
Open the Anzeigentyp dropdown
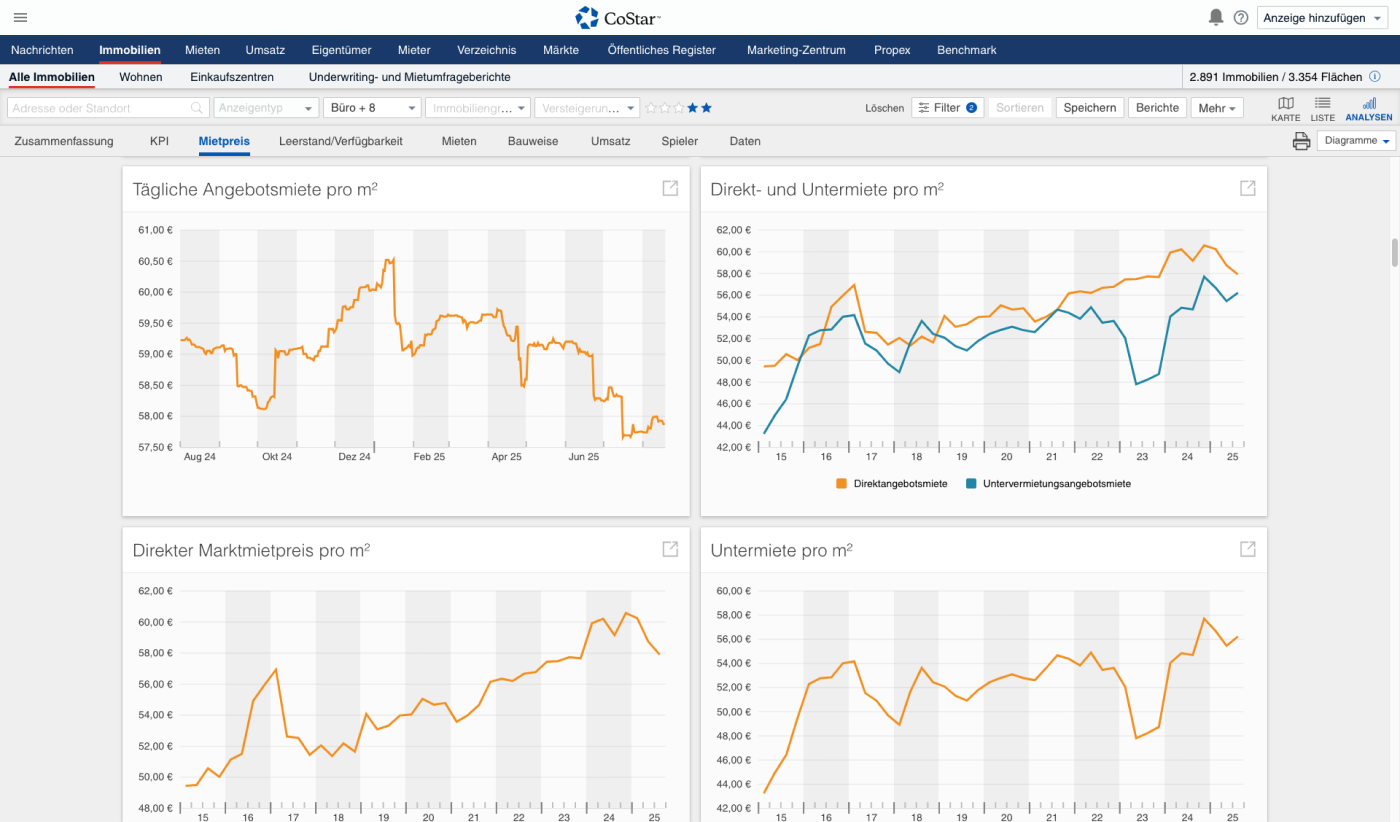pos(265,108)
